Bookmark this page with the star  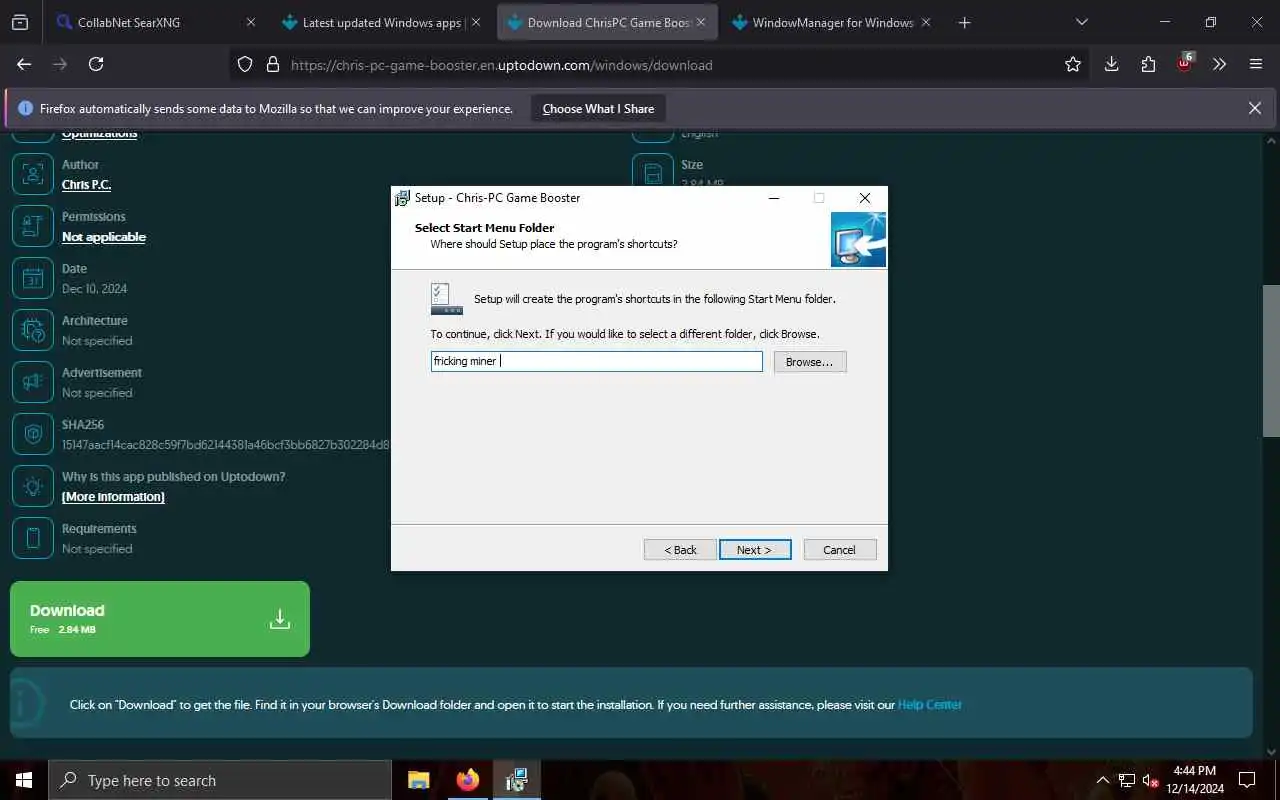pyautogui.click(x=1073, y=64)
